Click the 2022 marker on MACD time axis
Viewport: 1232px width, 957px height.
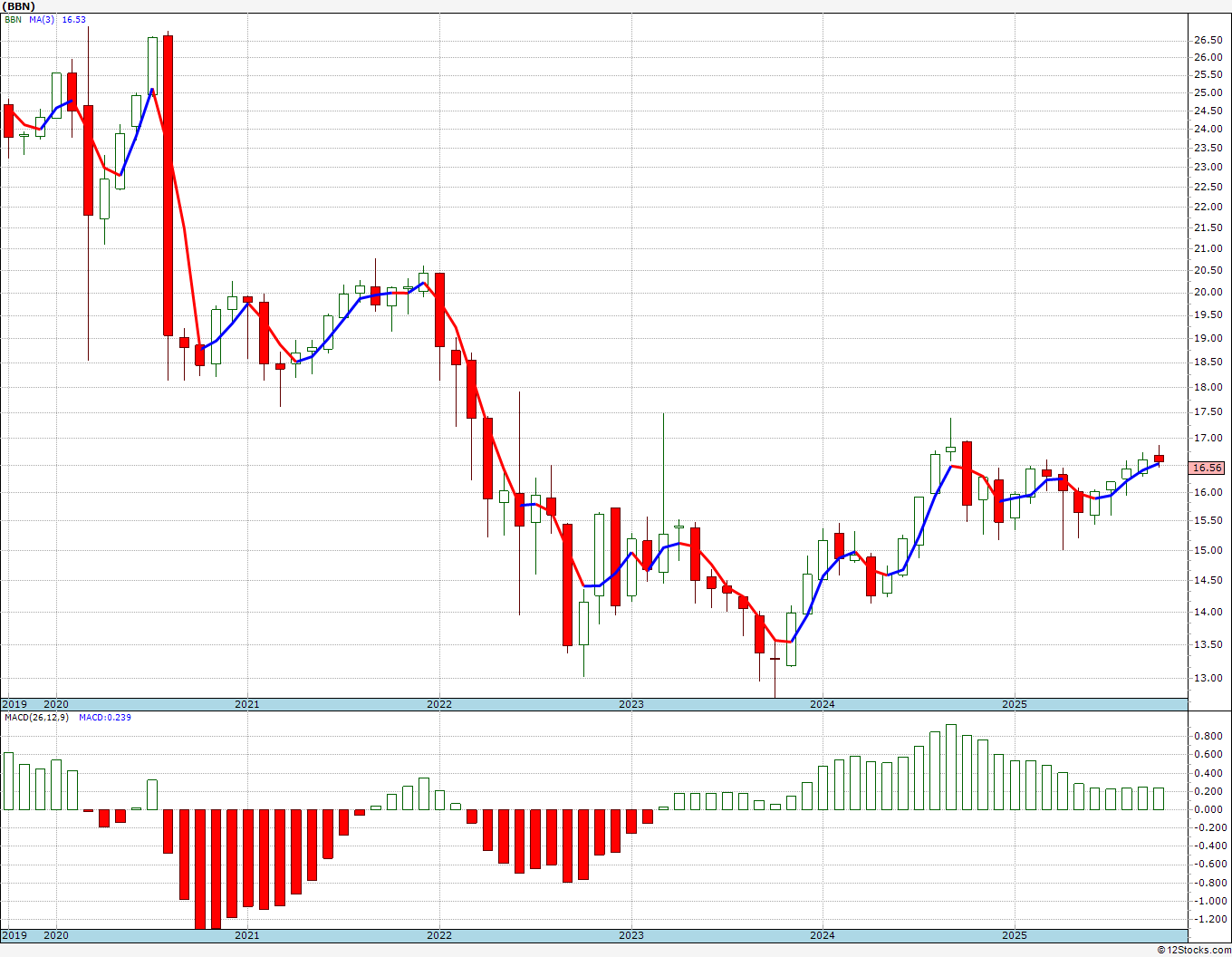tap(439, 935)
